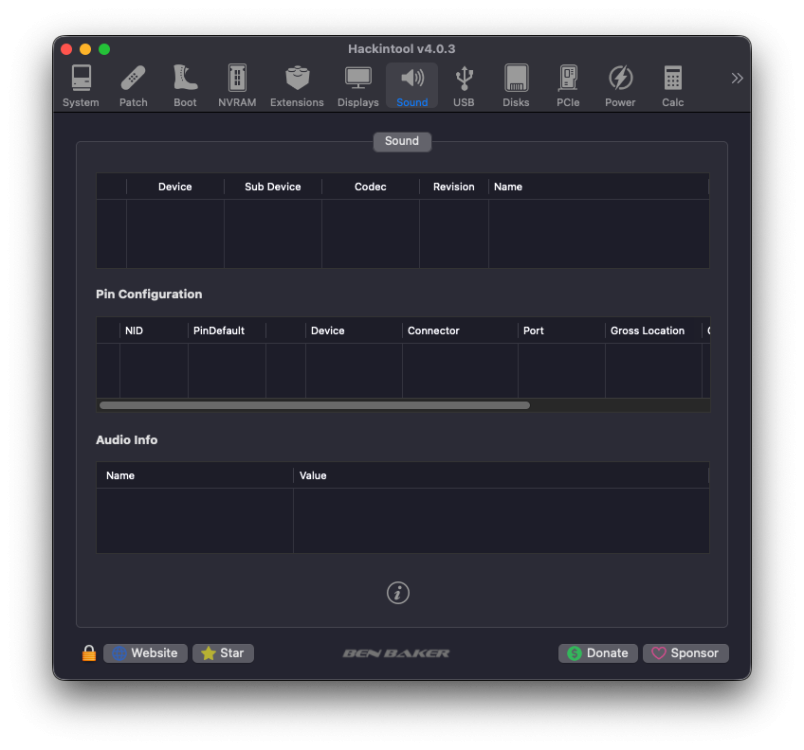
Task: Sort by Sub Device column header
Action: pos(273,187)
